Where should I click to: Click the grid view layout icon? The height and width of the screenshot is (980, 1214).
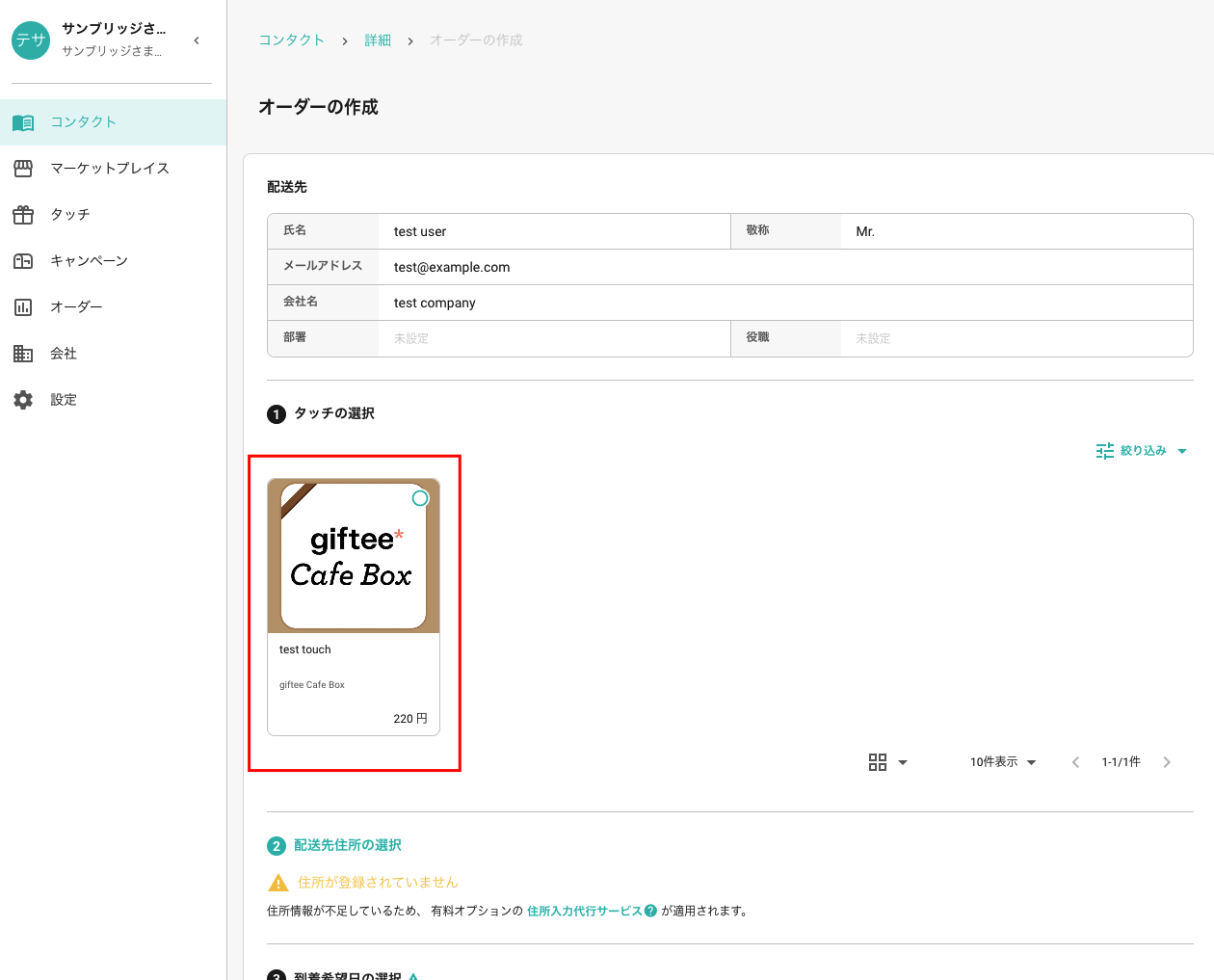(x=878, y=762)
